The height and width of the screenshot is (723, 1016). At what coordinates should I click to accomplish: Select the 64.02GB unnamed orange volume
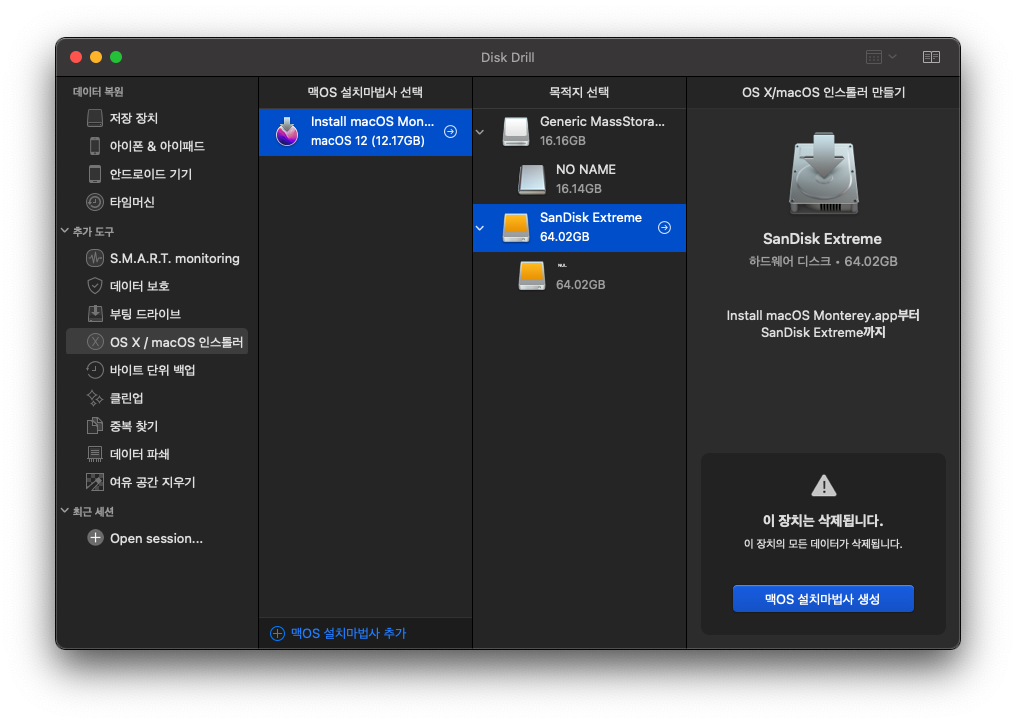(x=579, y=275)
